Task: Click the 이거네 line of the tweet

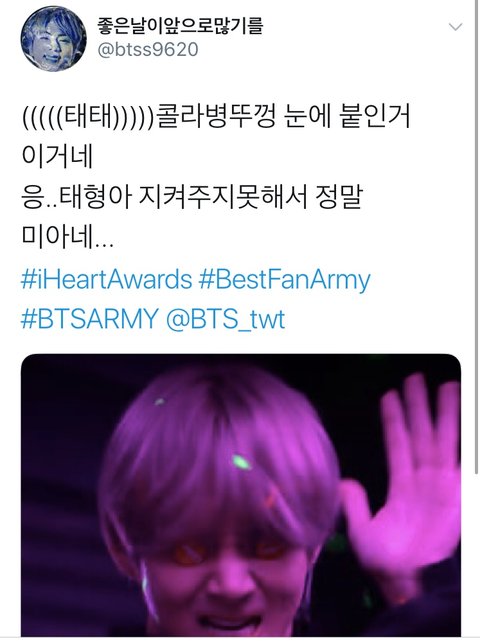Action: [x=57, y=157]
